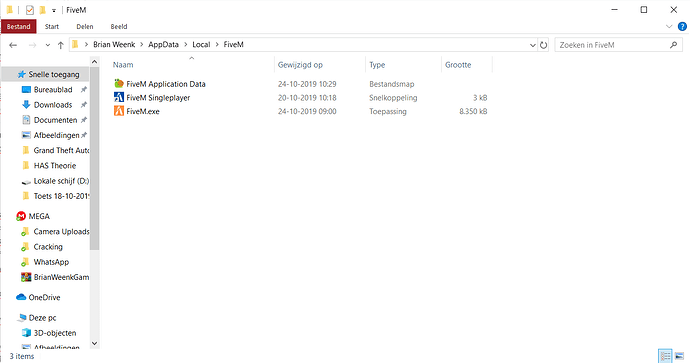Click the search magnifier icon
Image resolution: width=690 pixels, height=363 pixels.
[673, 44]
